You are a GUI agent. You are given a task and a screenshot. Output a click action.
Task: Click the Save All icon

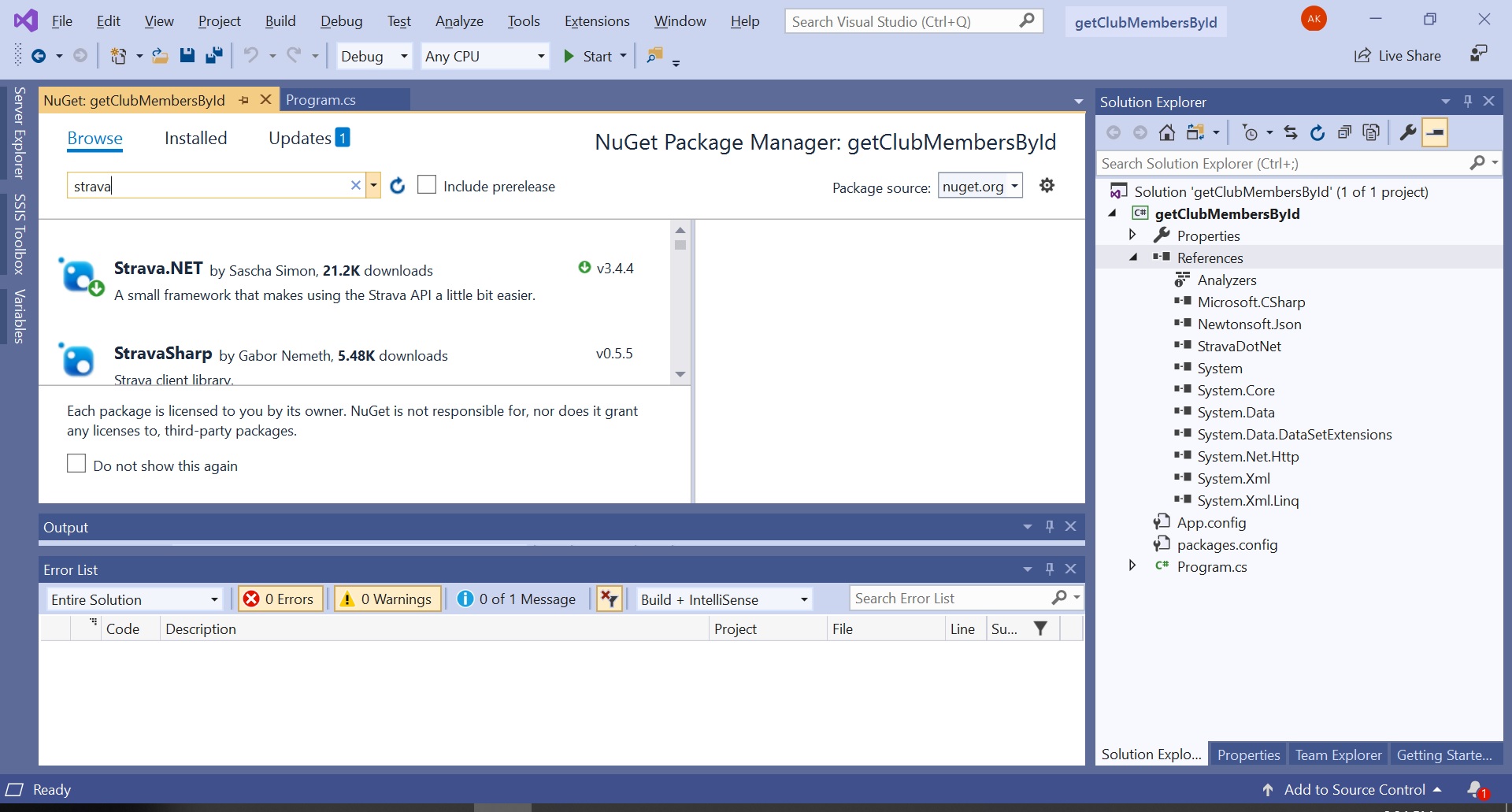(213, 55)
